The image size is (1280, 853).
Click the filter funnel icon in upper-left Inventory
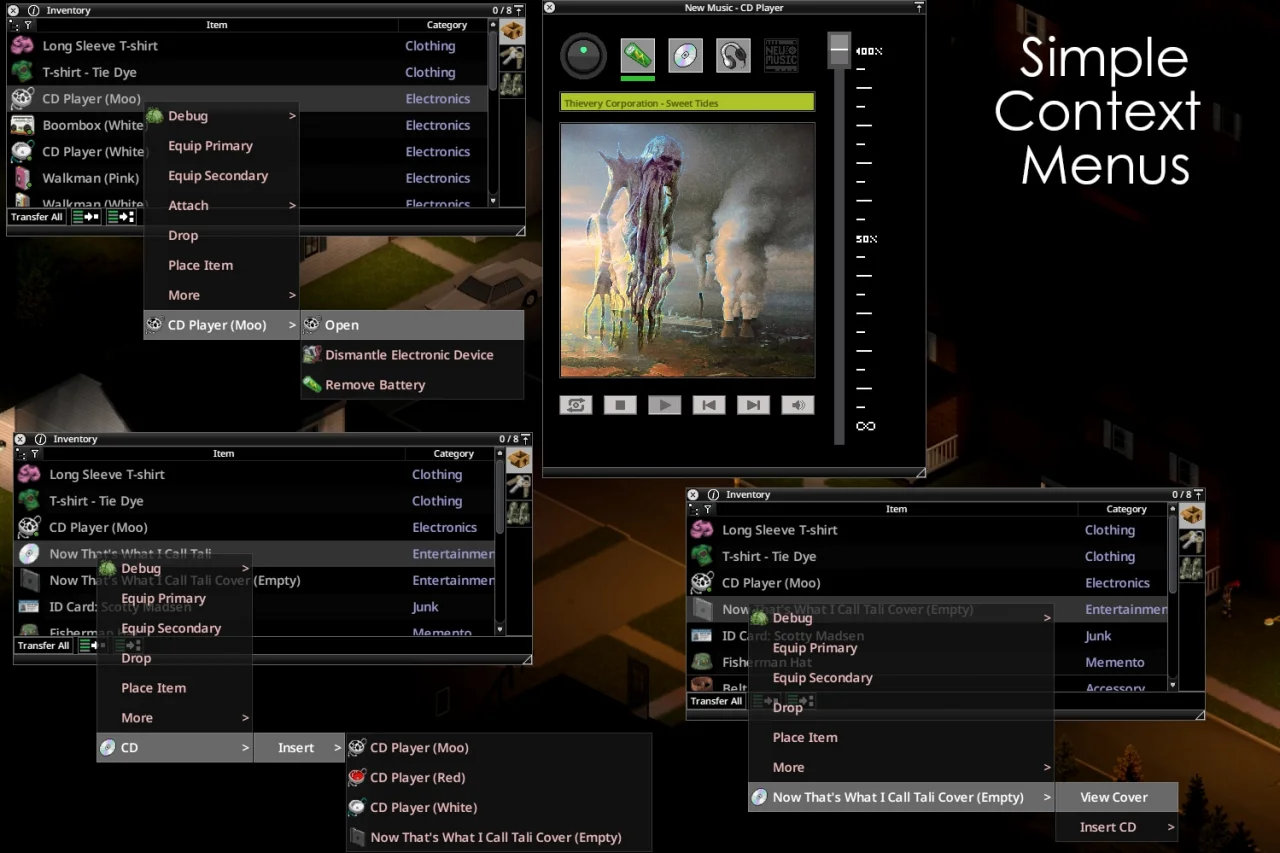[x=28, y=25]
